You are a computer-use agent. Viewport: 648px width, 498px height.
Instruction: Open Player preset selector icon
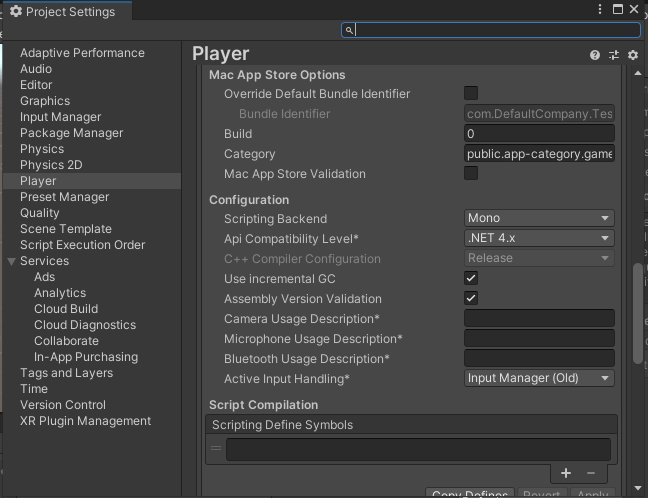[x=614, y=55]
